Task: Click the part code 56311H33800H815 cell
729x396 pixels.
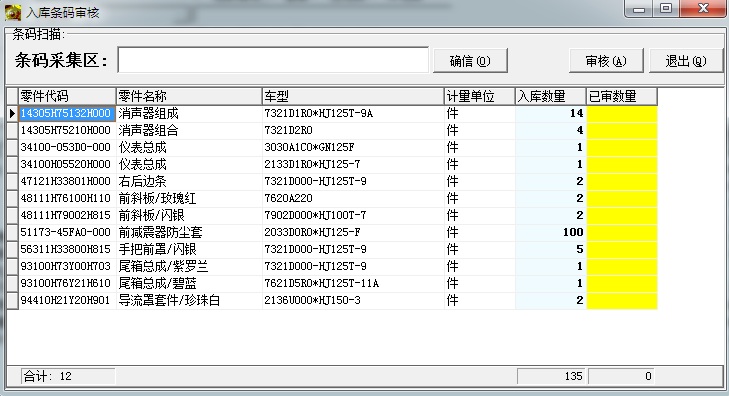Action: [x=67, y=250]
